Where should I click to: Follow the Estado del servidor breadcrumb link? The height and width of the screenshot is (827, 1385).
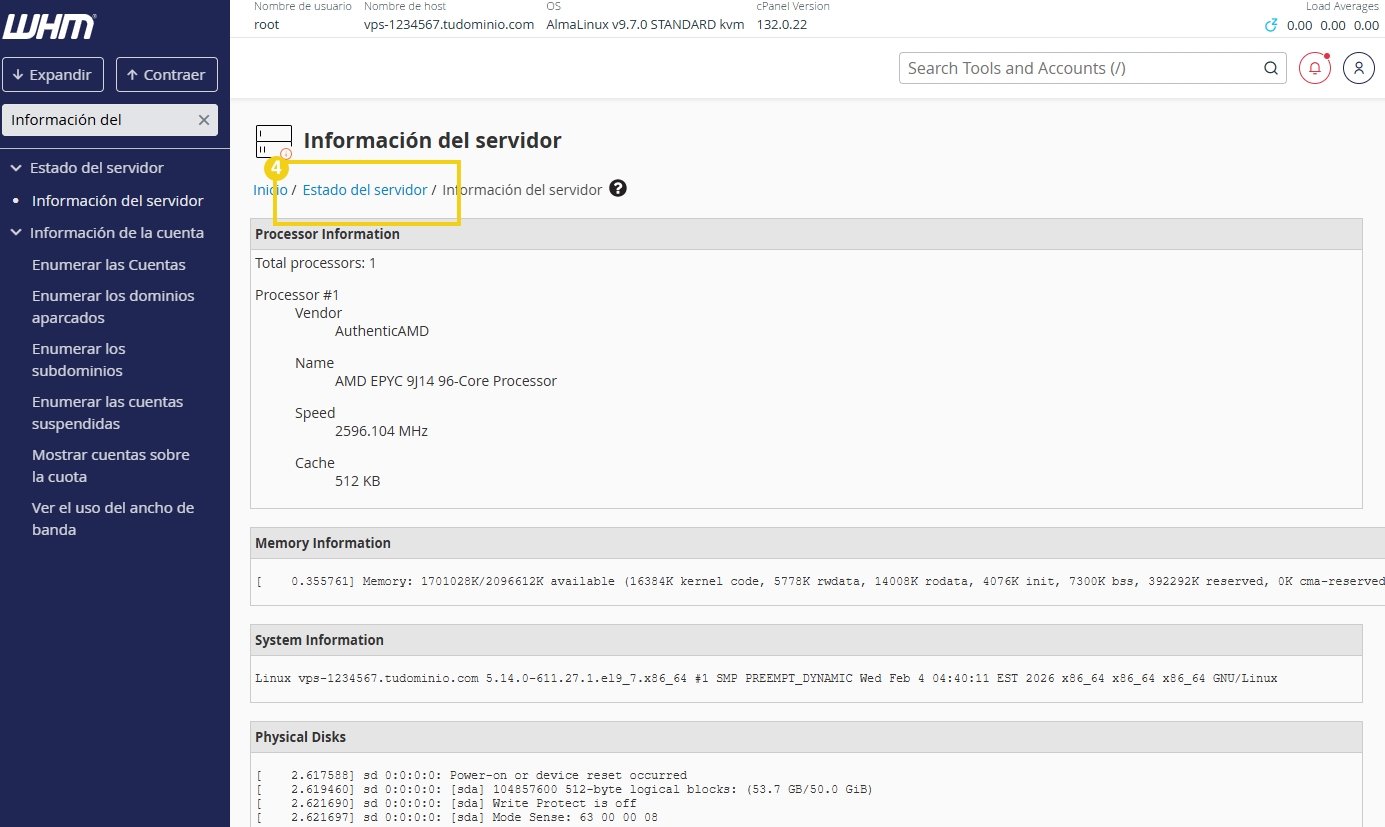coord(364,190)
